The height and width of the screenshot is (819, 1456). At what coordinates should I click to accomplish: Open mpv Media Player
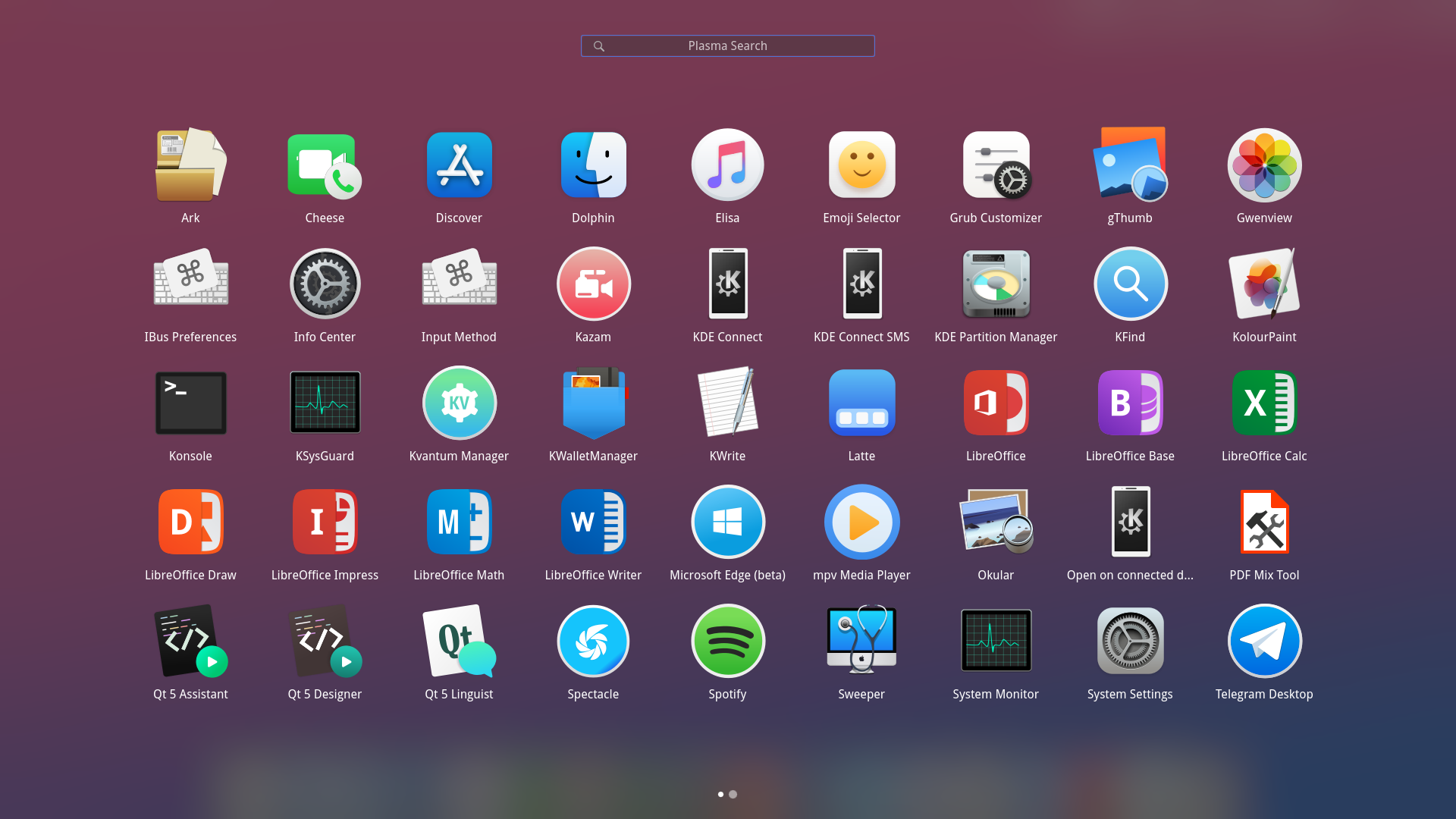click(x=861, y=522)
